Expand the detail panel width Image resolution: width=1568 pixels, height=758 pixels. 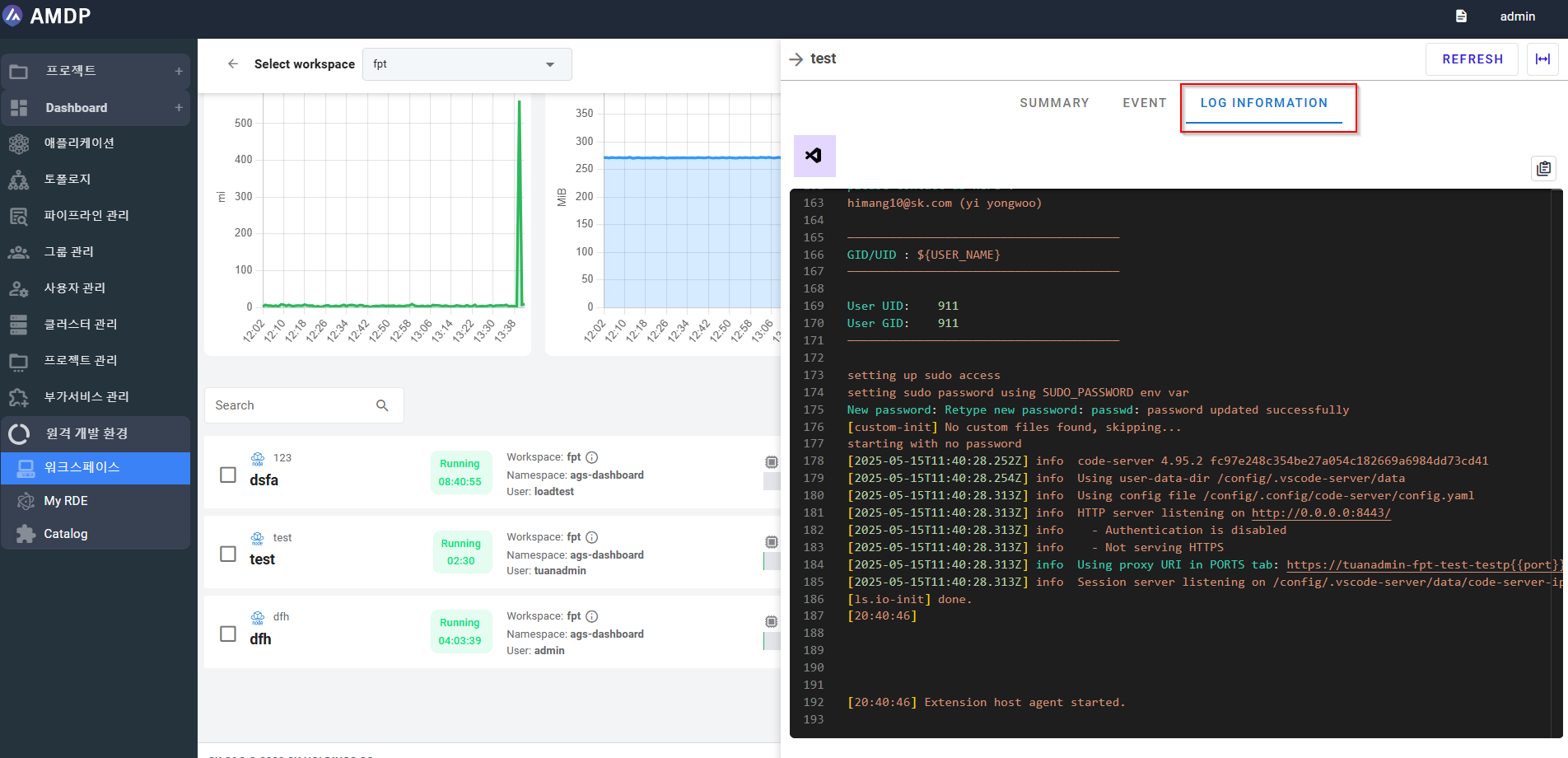[x=1542, y=59]
